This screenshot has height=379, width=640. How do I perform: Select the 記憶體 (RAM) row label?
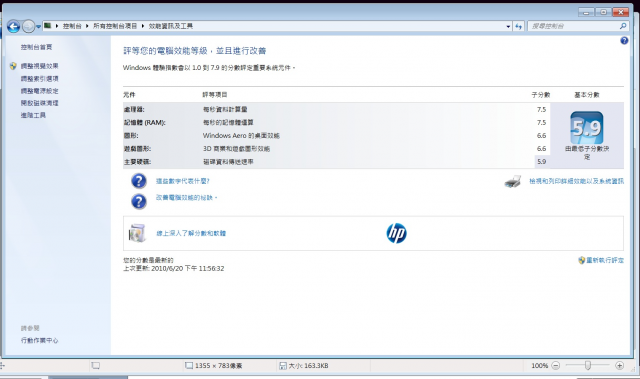click(144, 122)
